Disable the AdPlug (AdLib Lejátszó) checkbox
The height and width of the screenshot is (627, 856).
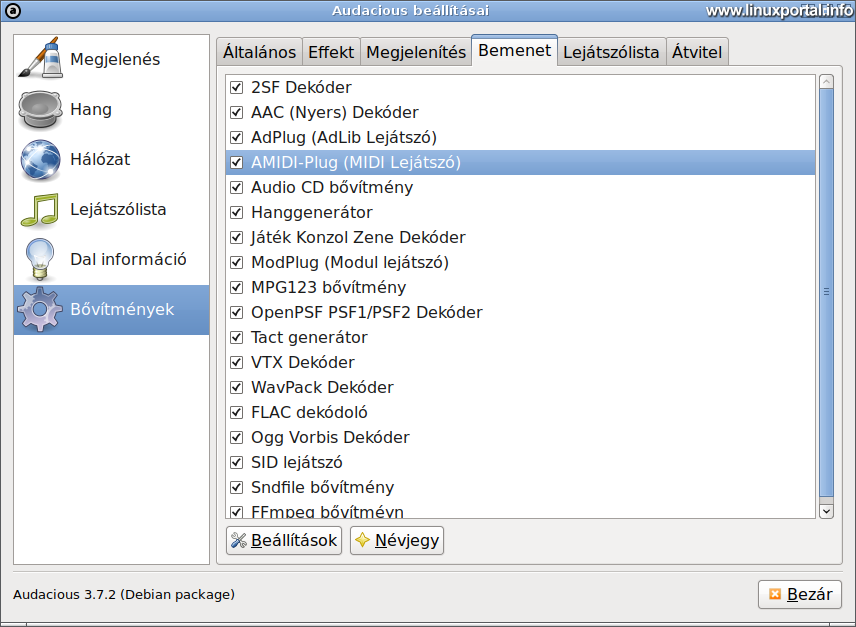236,138
